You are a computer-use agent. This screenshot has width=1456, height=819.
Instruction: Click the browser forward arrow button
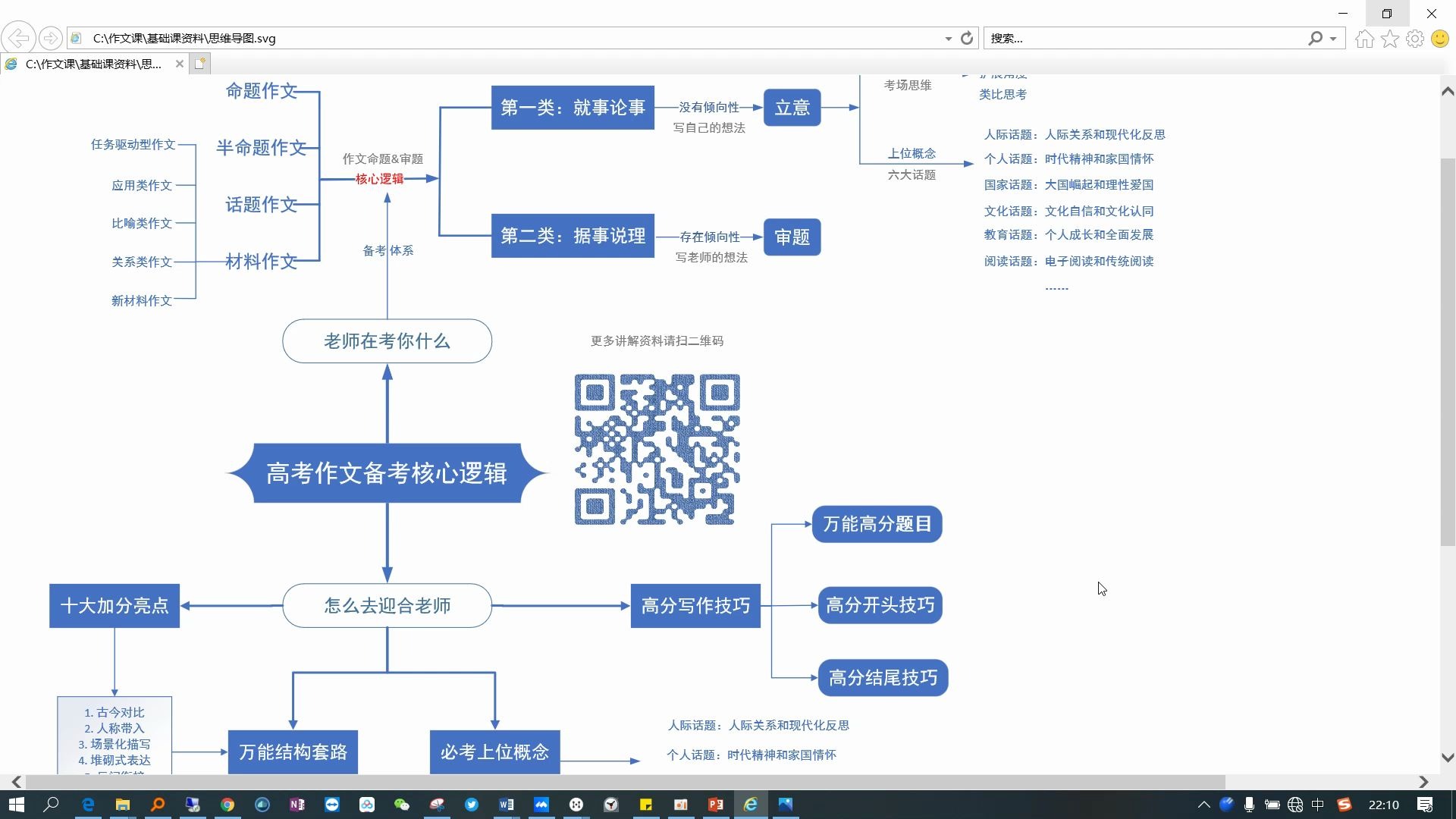[x=50, y=38]
